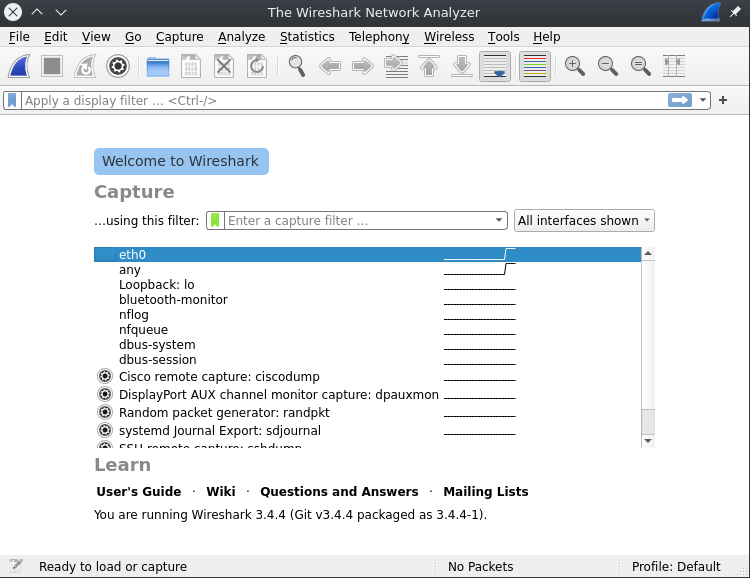
Task: Select the Loopback: lo interface
Action: (367, 285)
